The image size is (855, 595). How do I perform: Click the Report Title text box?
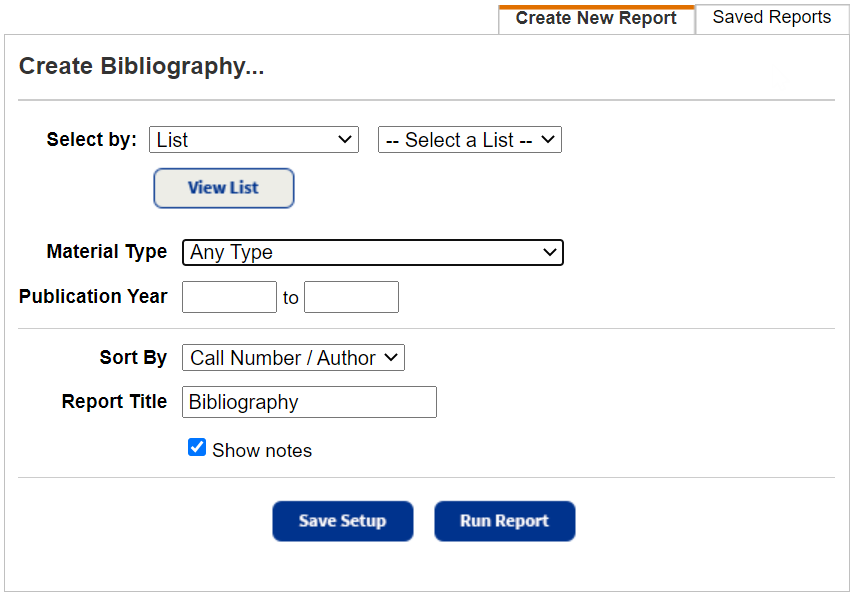[x=308, y=402]
